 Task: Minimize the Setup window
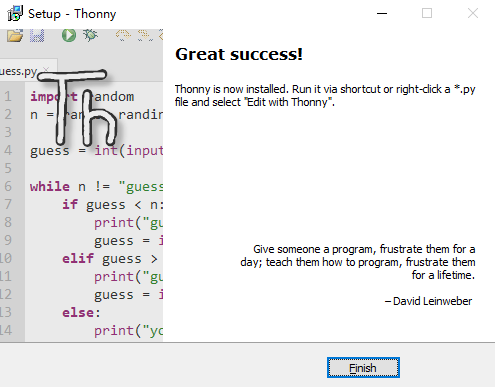coord(382,13)
